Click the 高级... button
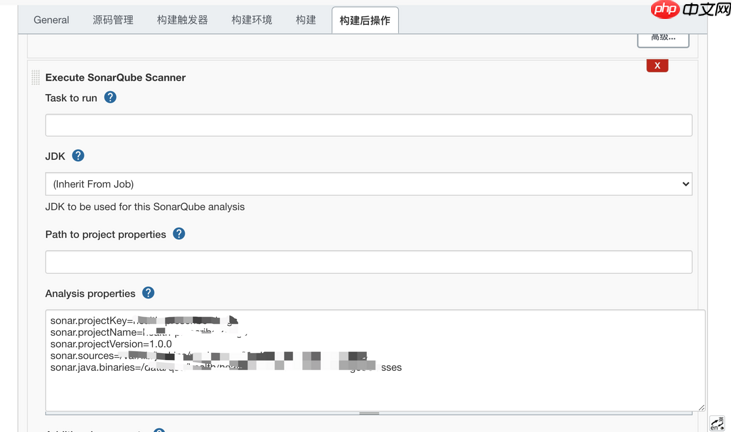Image resolution: width=732 pixels, height=432 pixels. (x=663, y=38)
